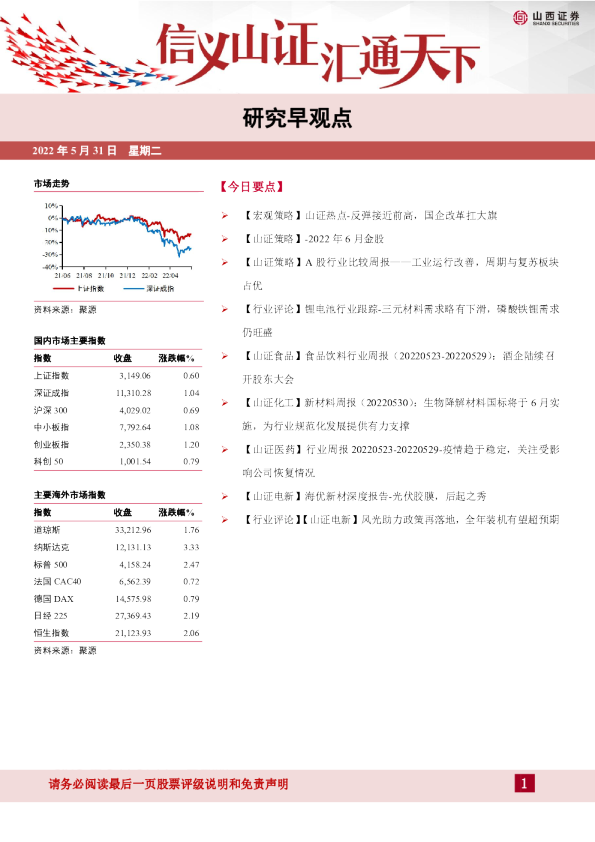Click the page number 1 box

tap(524, 783)
